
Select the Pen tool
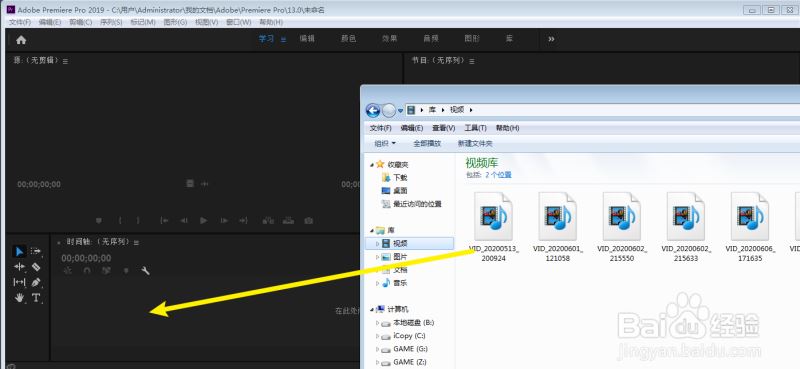pyautogui.click(x=35, y=282)
